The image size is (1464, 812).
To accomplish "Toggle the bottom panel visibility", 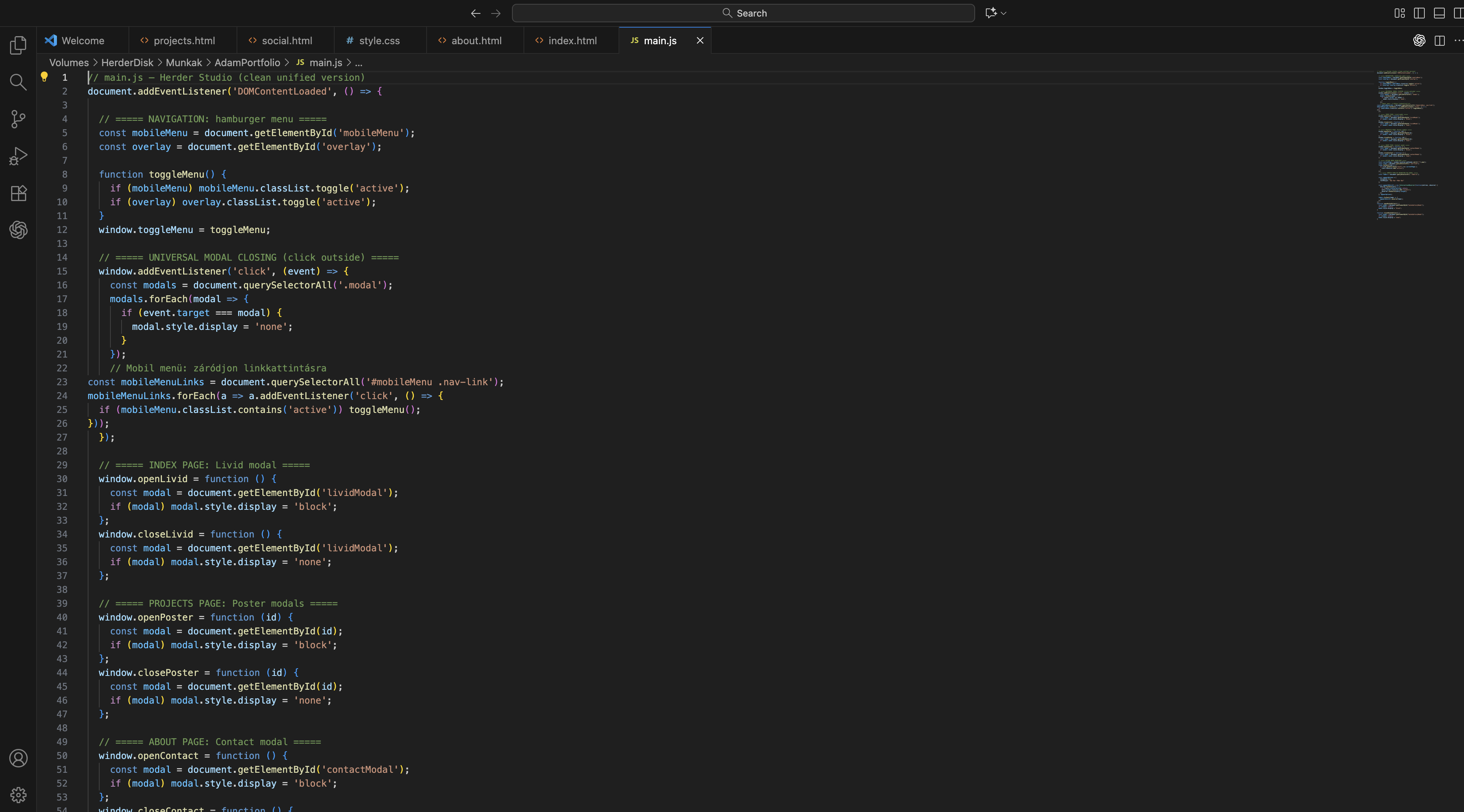I will 1439,13.
